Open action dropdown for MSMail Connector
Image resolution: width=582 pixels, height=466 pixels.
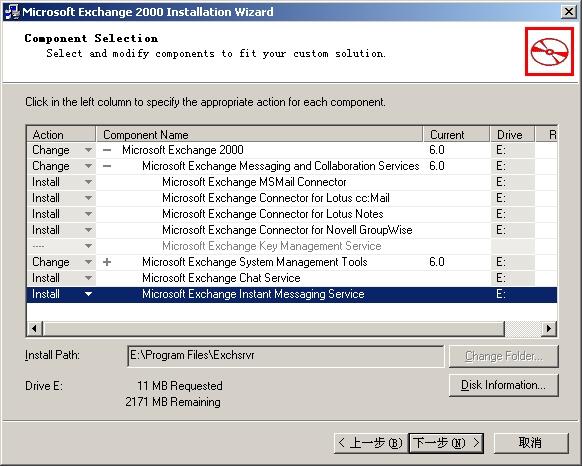tap(88, 182)
